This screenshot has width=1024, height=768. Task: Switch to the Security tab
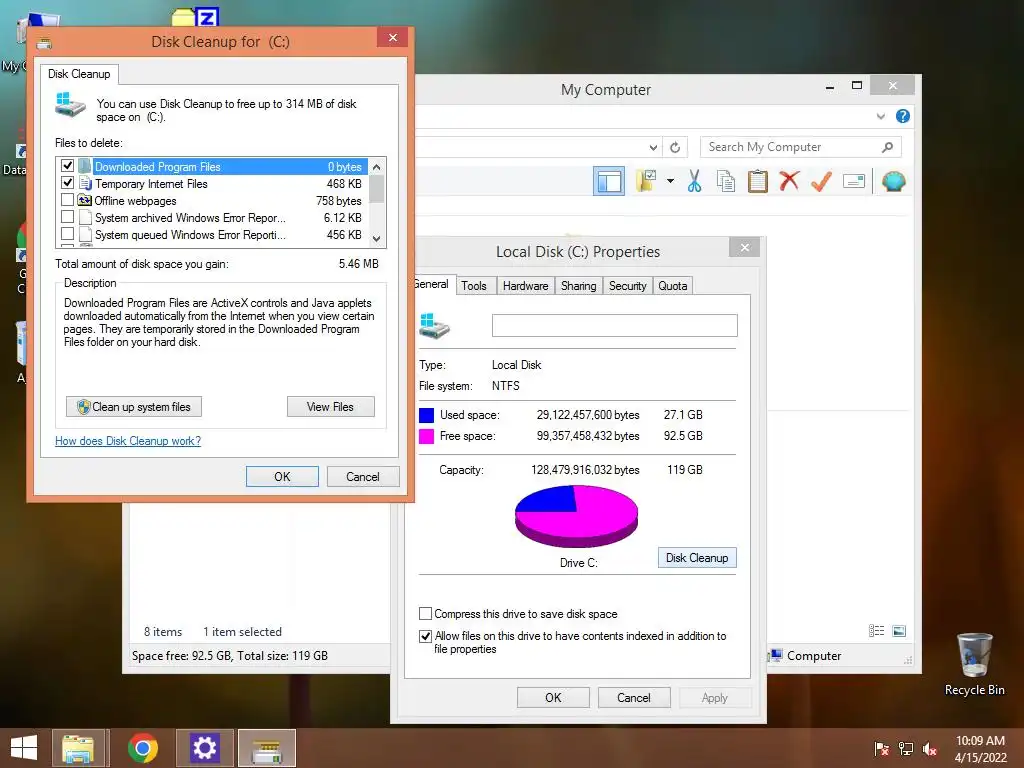[628, 286]
